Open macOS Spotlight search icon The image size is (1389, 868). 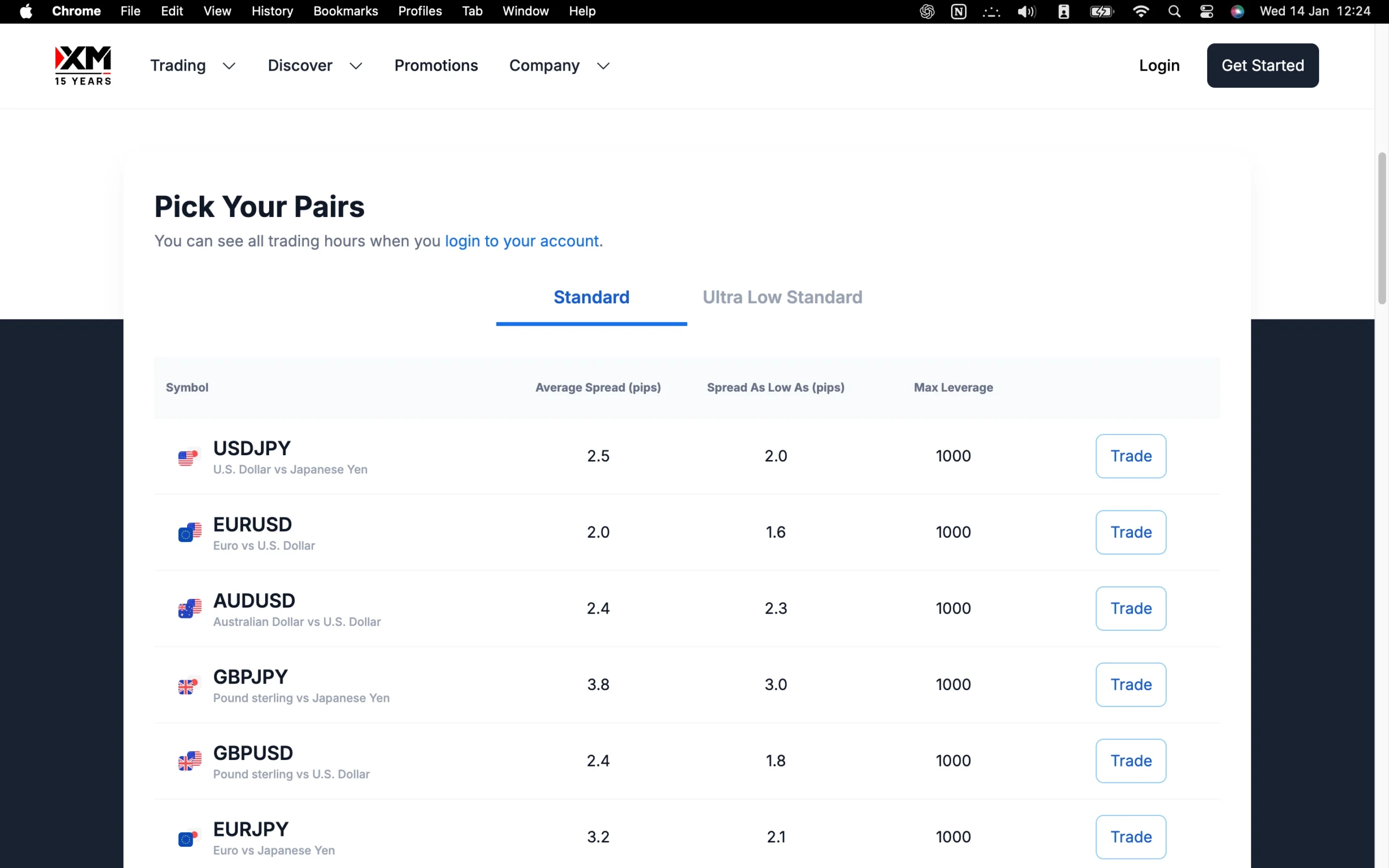(x=1174, y=11)
